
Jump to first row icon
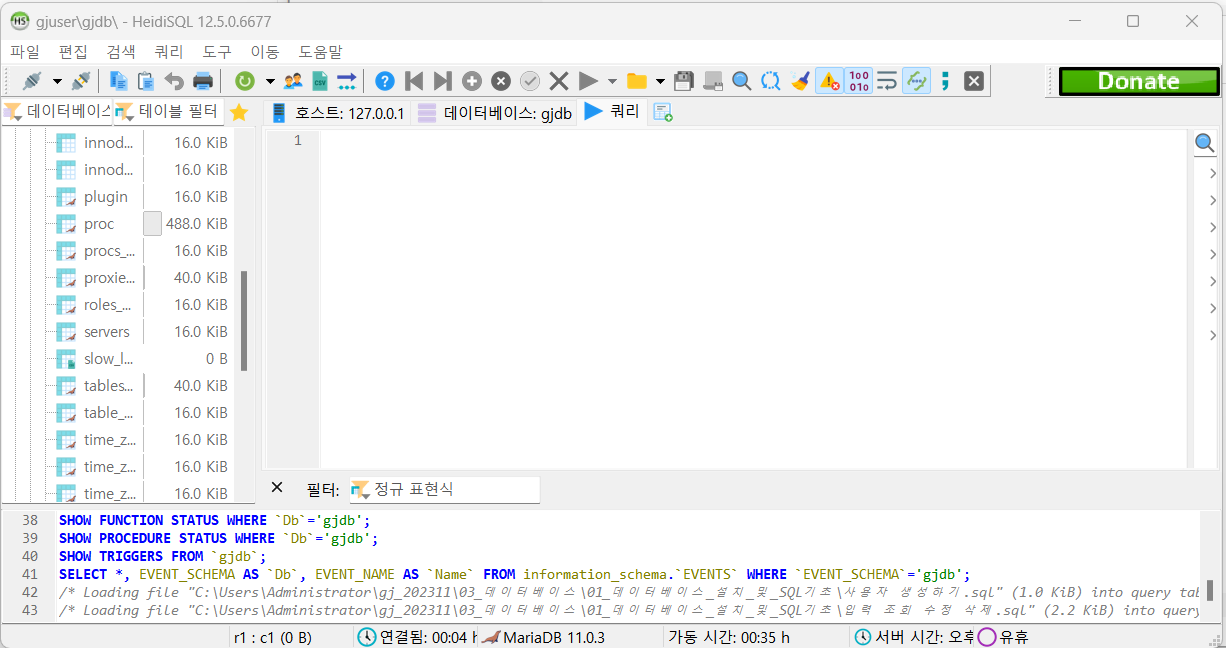(414, 81)
